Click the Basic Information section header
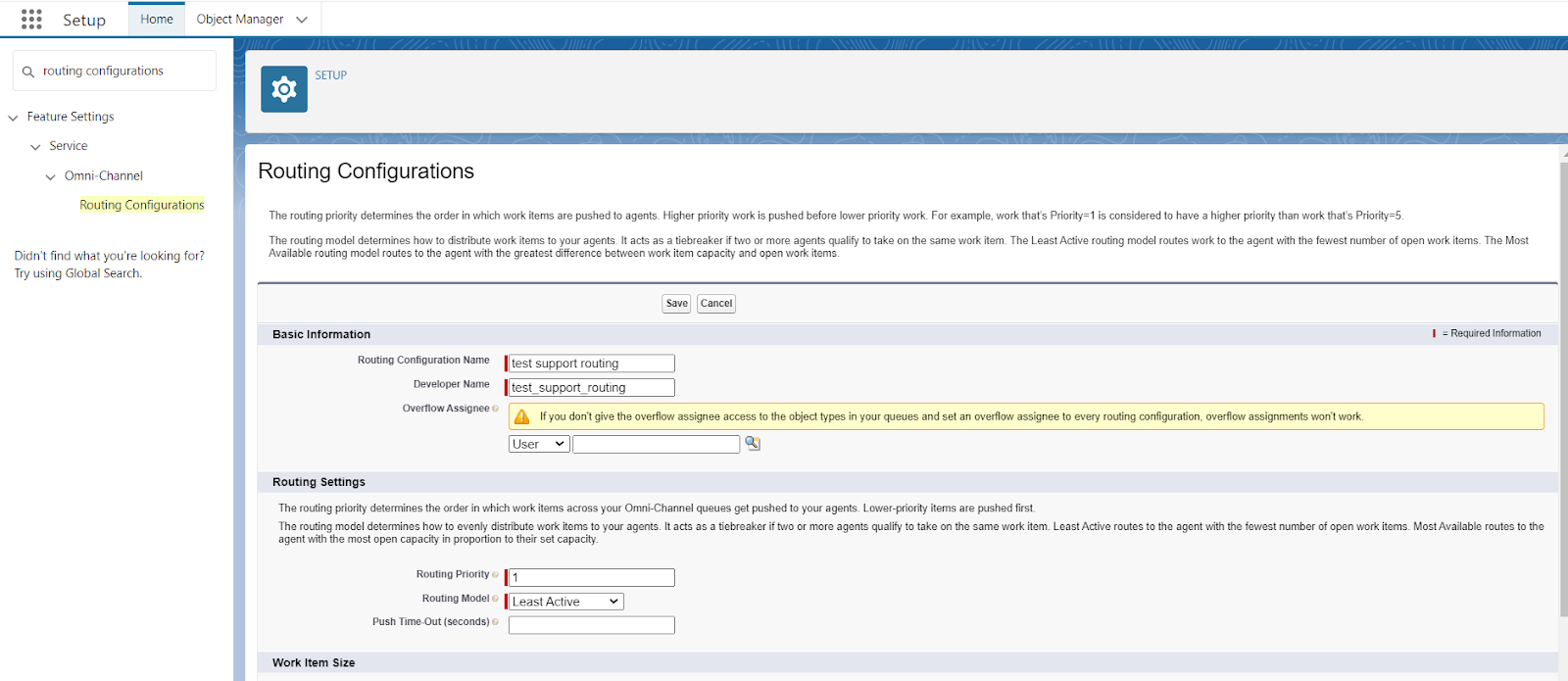The height and width of the screenshot is (681, 1568). coord(321,334)
